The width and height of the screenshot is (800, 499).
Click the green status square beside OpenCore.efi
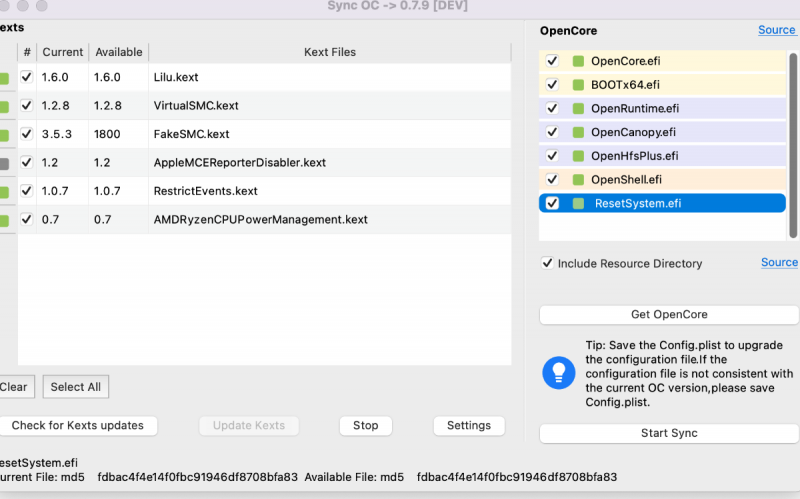(x=578, y=61)
